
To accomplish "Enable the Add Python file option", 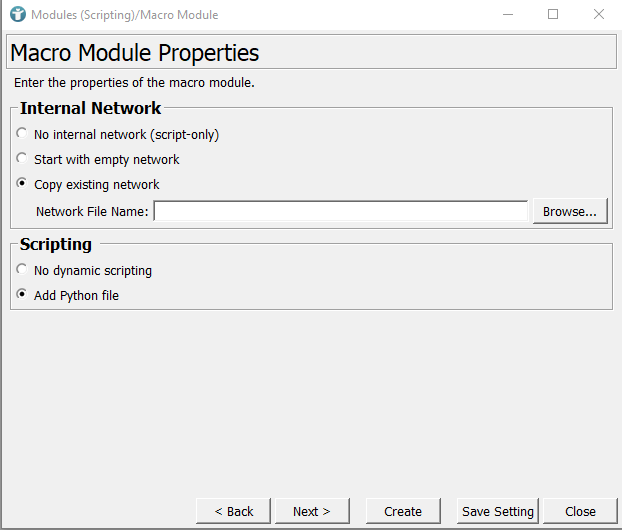I will 22,295.
